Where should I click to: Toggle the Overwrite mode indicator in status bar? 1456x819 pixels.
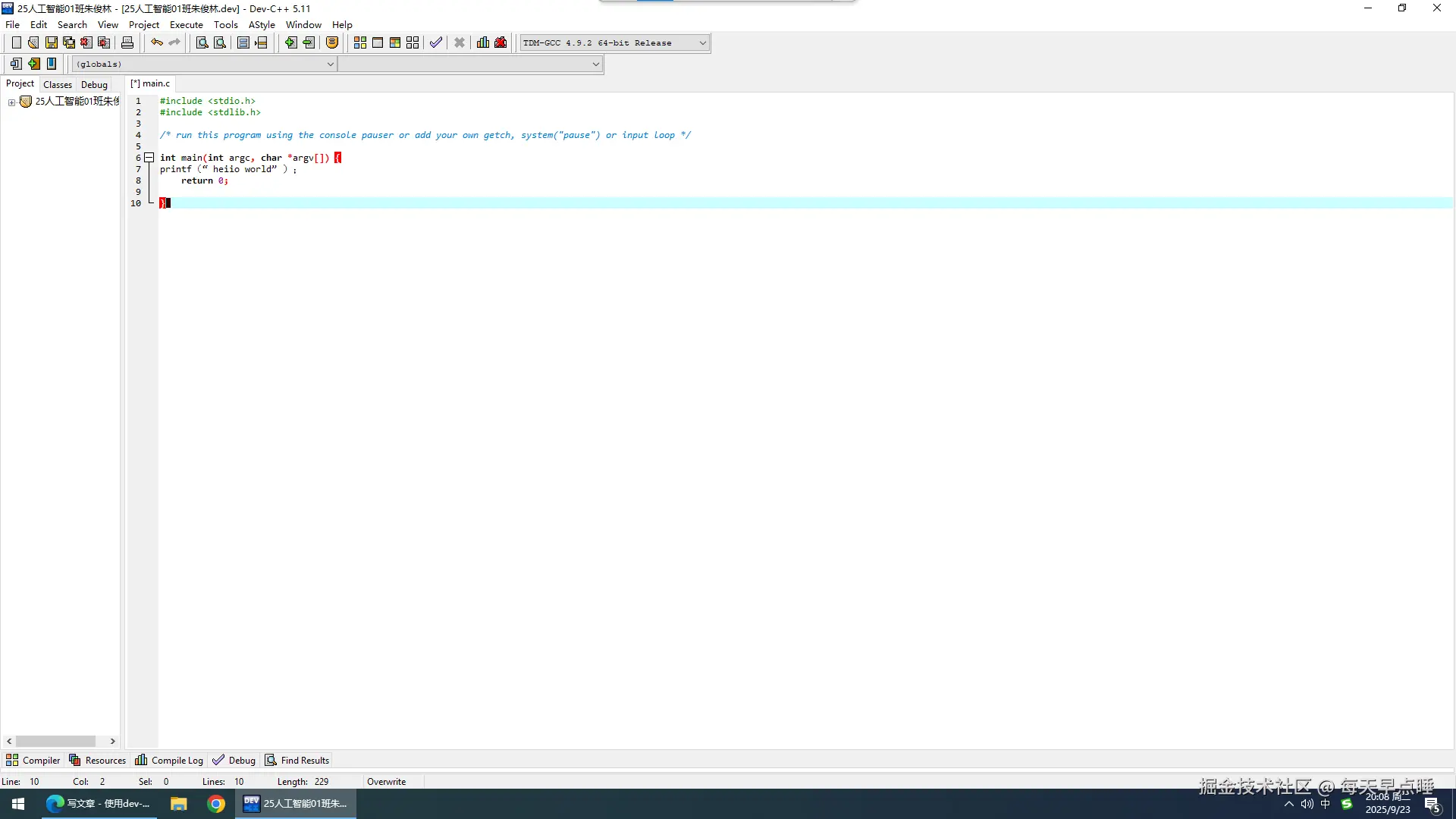pos(386,782)
